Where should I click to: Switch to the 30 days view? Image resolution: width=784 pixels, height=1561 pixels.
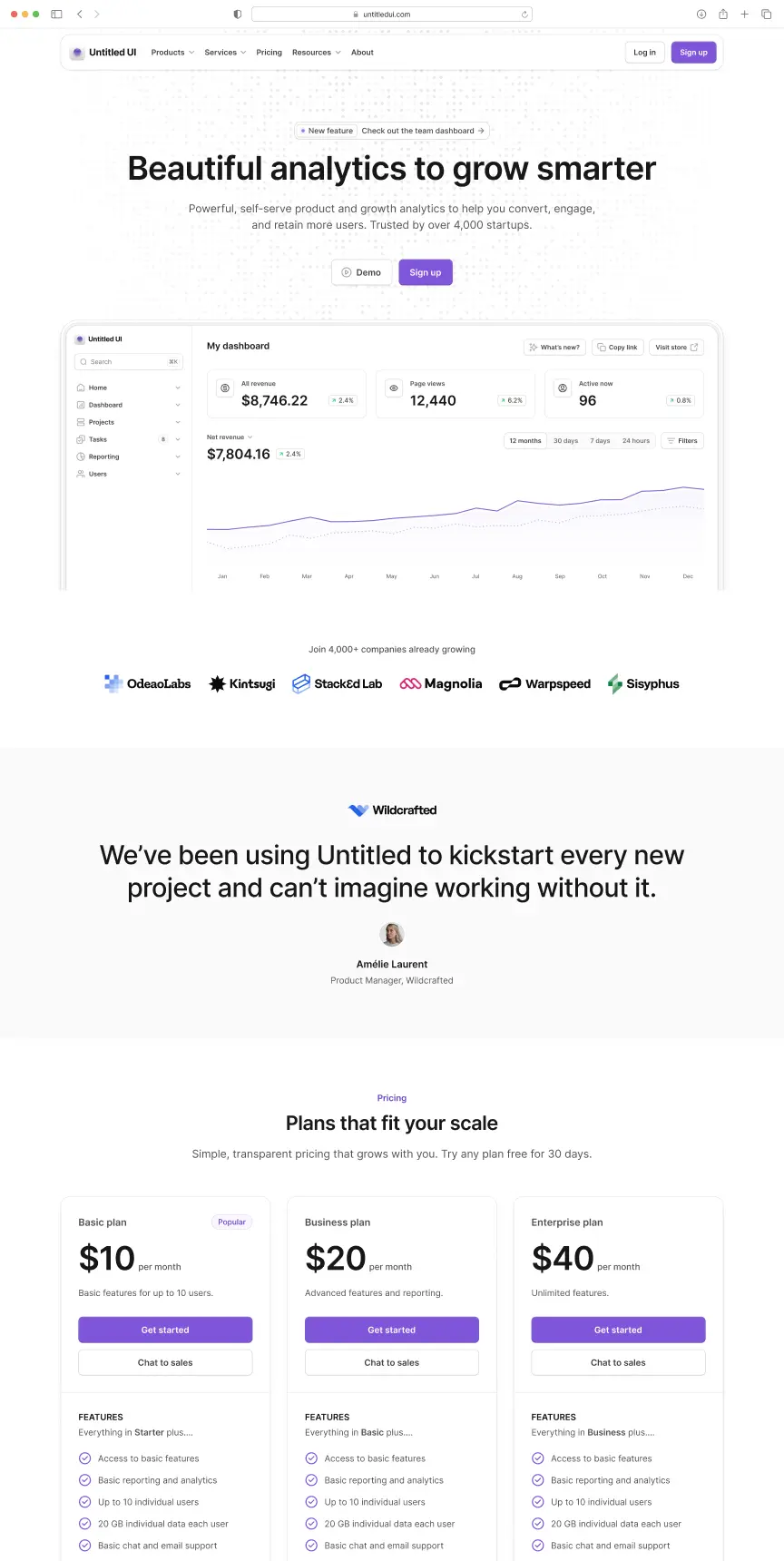coord(565,440)
